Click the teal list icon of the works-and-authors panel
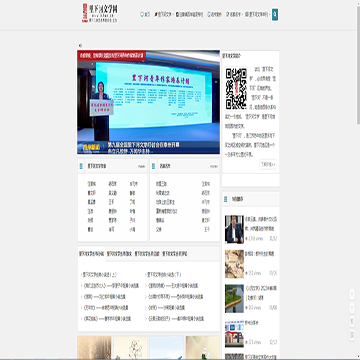Screen dimensions: 360x360 [x=153, y=166]
